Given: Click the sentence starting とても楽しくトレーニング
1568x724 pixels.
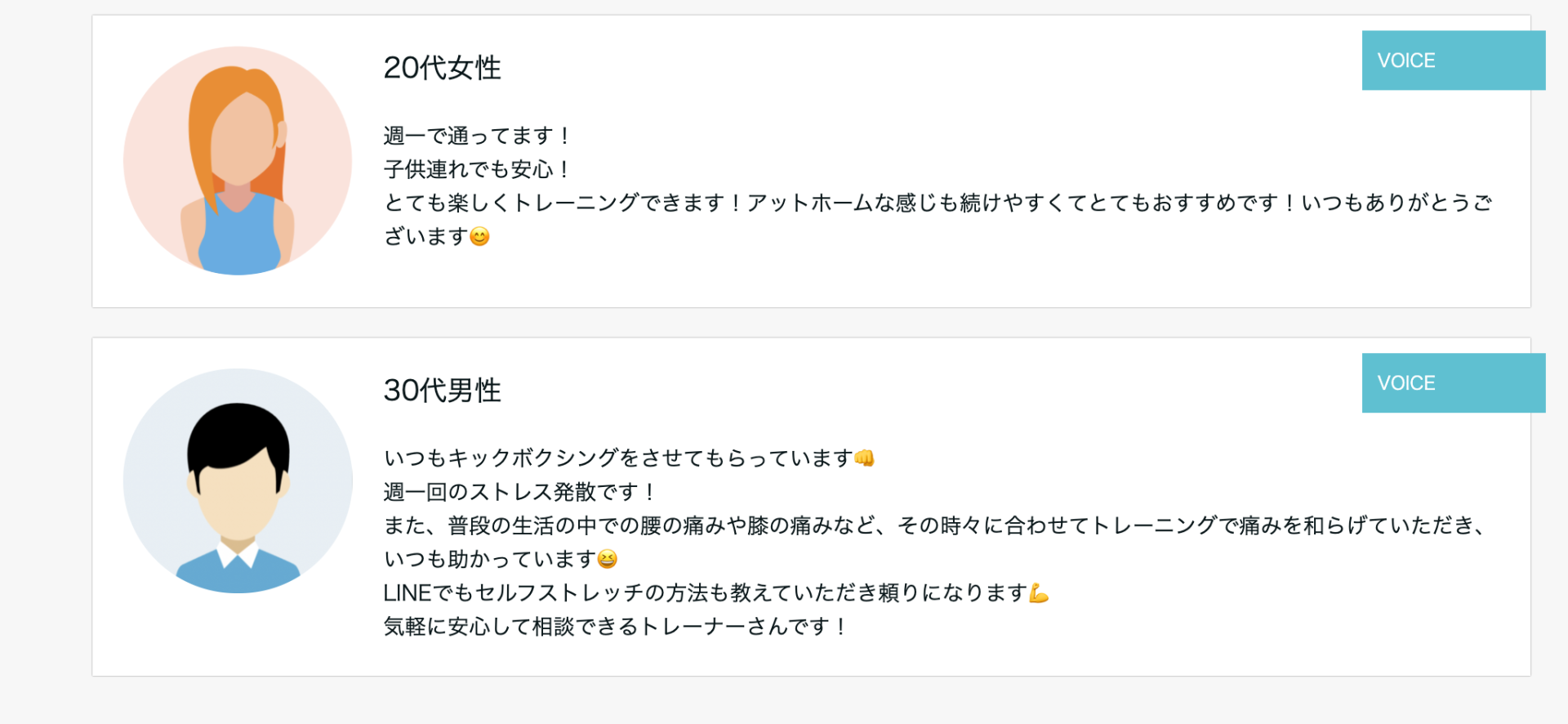Looking at the screenshot, I should (938, 203).
